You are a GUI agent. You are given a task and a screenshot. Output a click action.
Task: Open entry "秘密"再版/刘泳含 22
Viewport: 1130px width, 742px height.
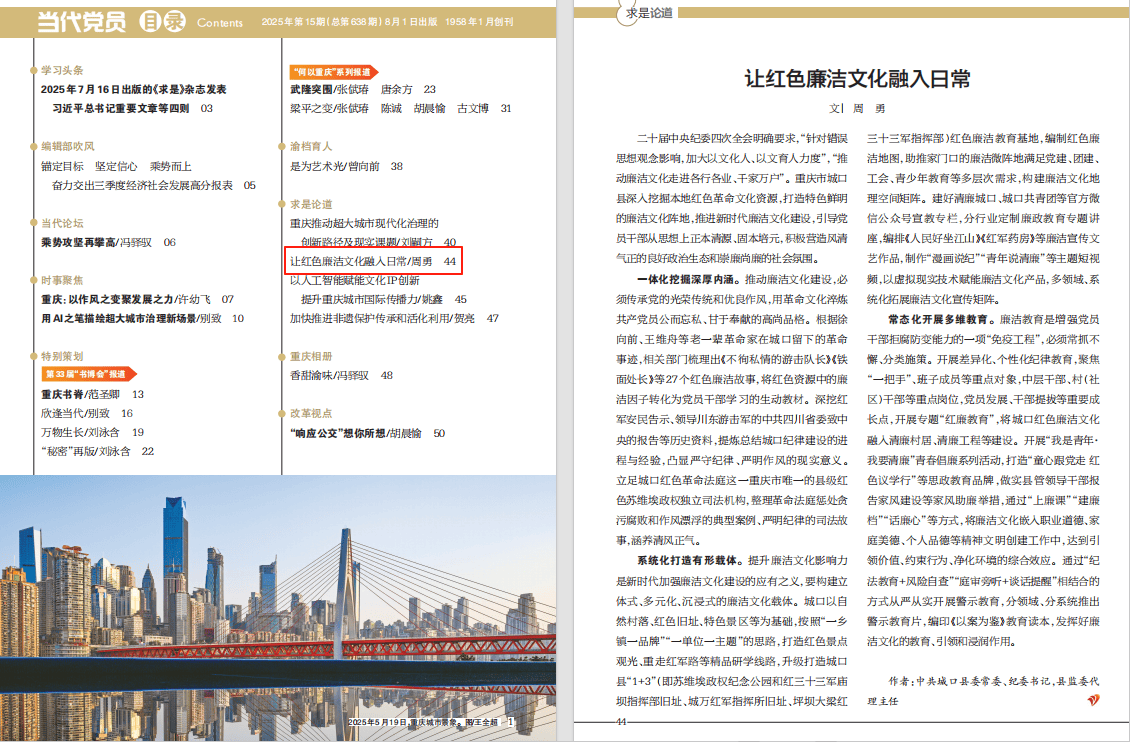coord(97,452)
